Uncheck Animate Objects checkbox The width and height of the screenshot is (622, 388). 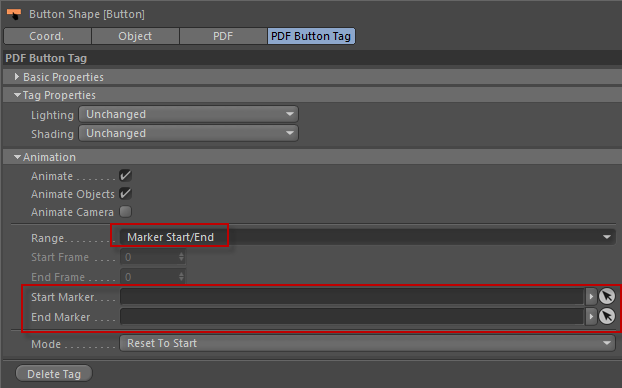point(125,194)
